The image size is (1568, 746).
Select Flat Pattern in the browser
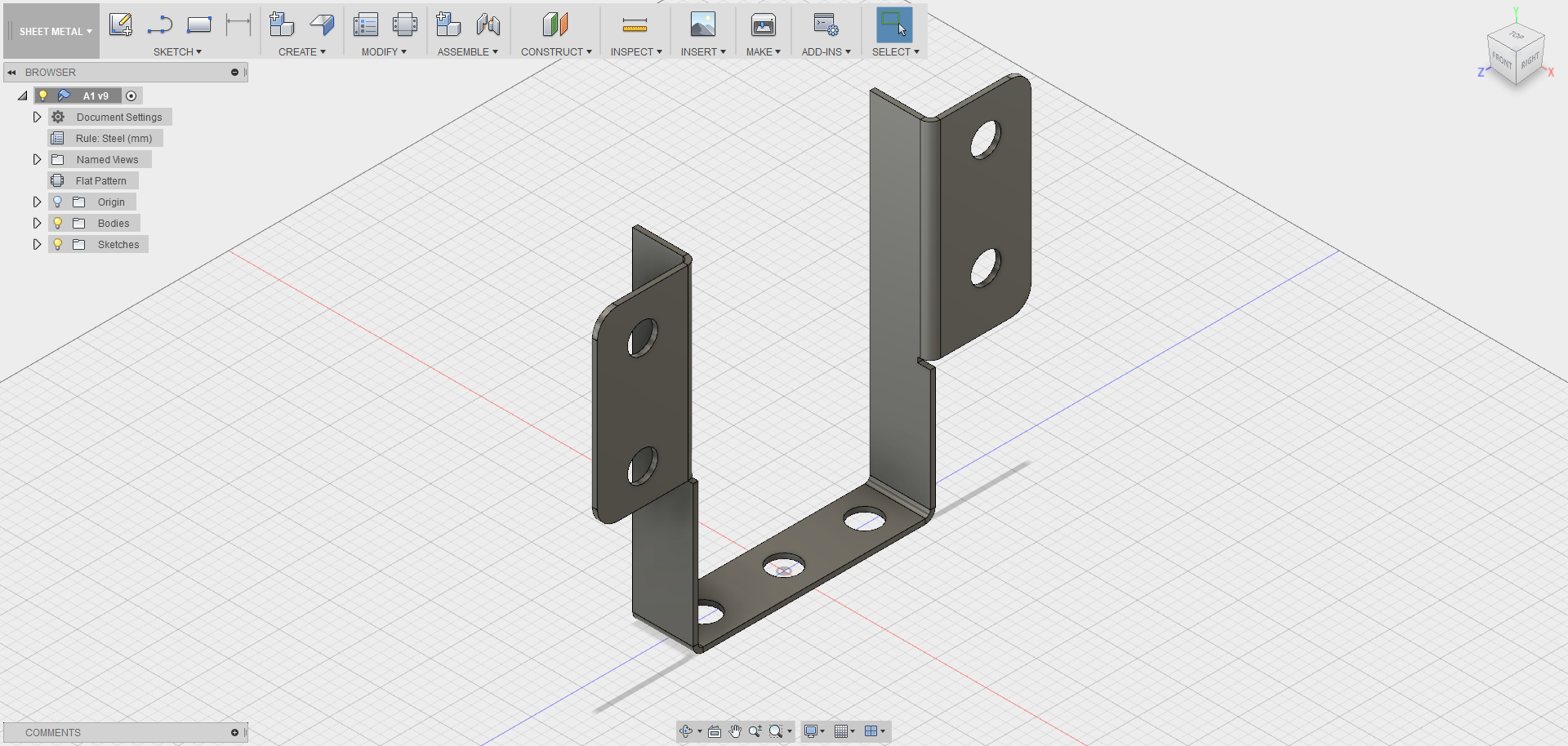tap(101, 180)
